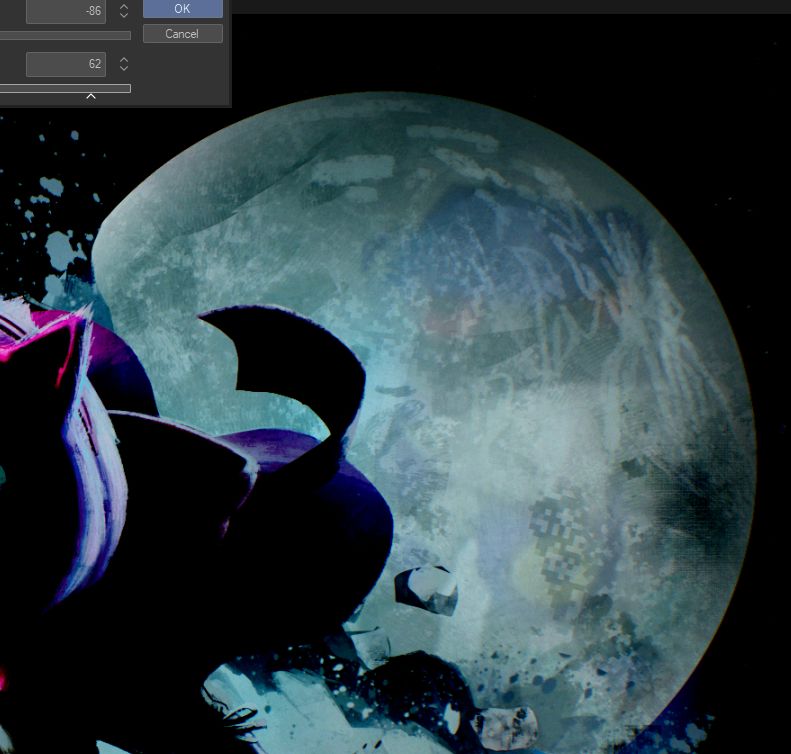Click the slider handle below the 62 field

91,96
